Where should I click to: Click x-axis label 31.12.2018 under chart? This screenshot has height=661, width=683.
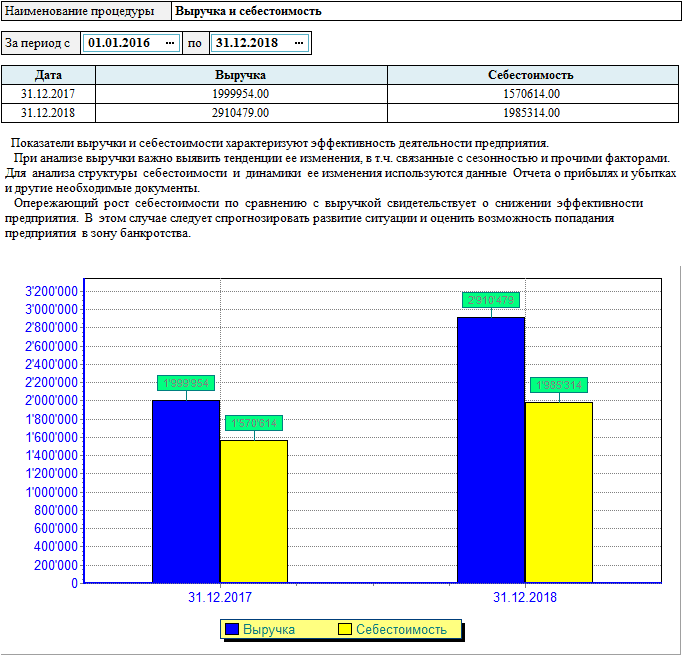[x=525, y=597]
